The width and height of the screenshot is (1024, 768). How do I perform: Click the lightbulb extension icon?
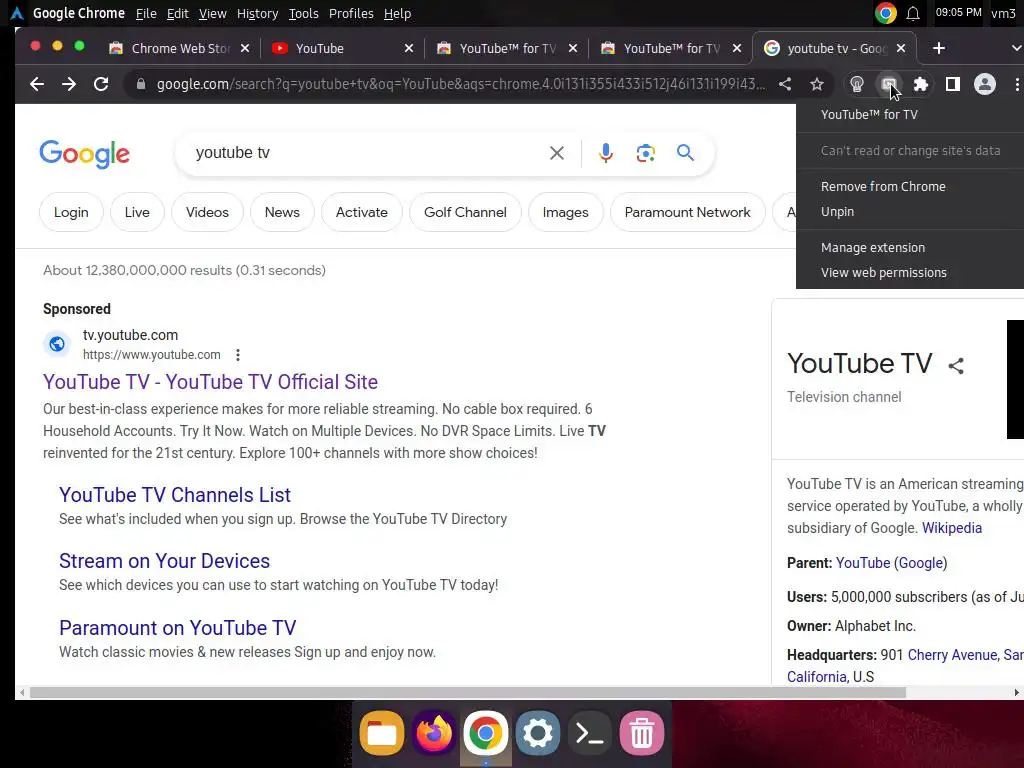click(x=857, y=84)
